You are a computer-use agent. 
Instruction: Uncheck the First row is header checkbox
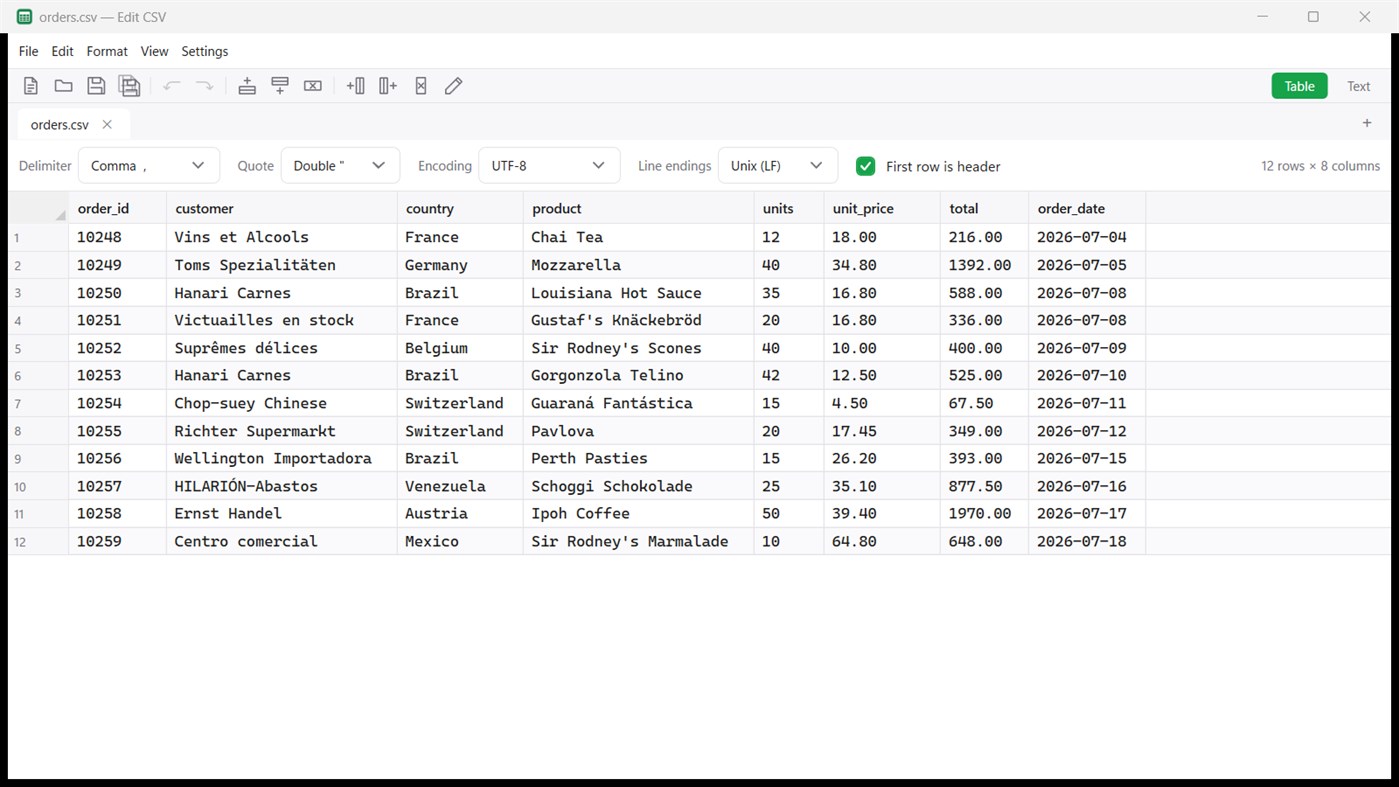pos(866,166)
